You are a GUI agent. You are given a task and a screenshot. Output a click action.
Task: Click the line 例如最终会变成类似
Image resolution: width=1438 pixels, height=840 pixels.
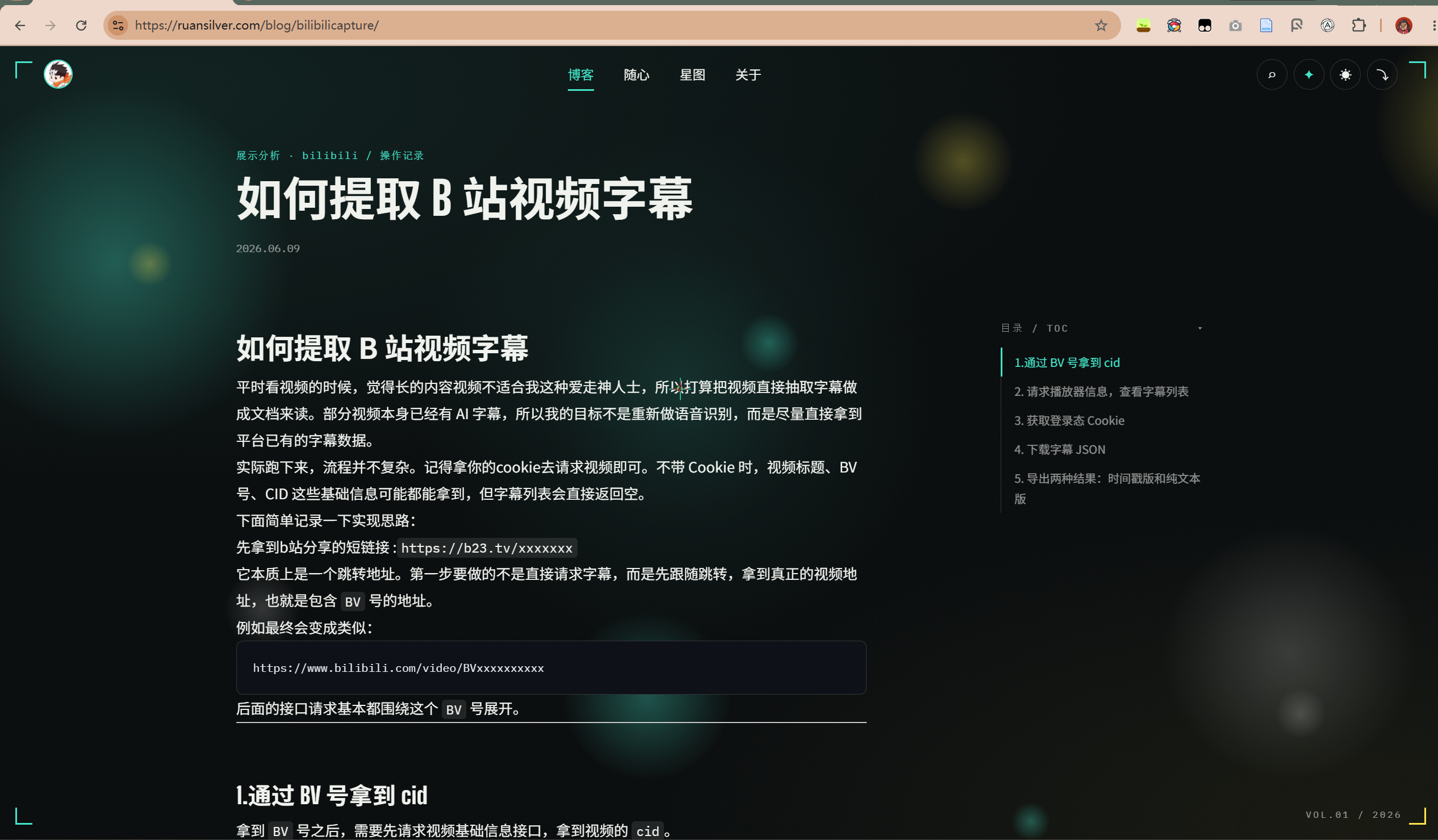[304, 628]
